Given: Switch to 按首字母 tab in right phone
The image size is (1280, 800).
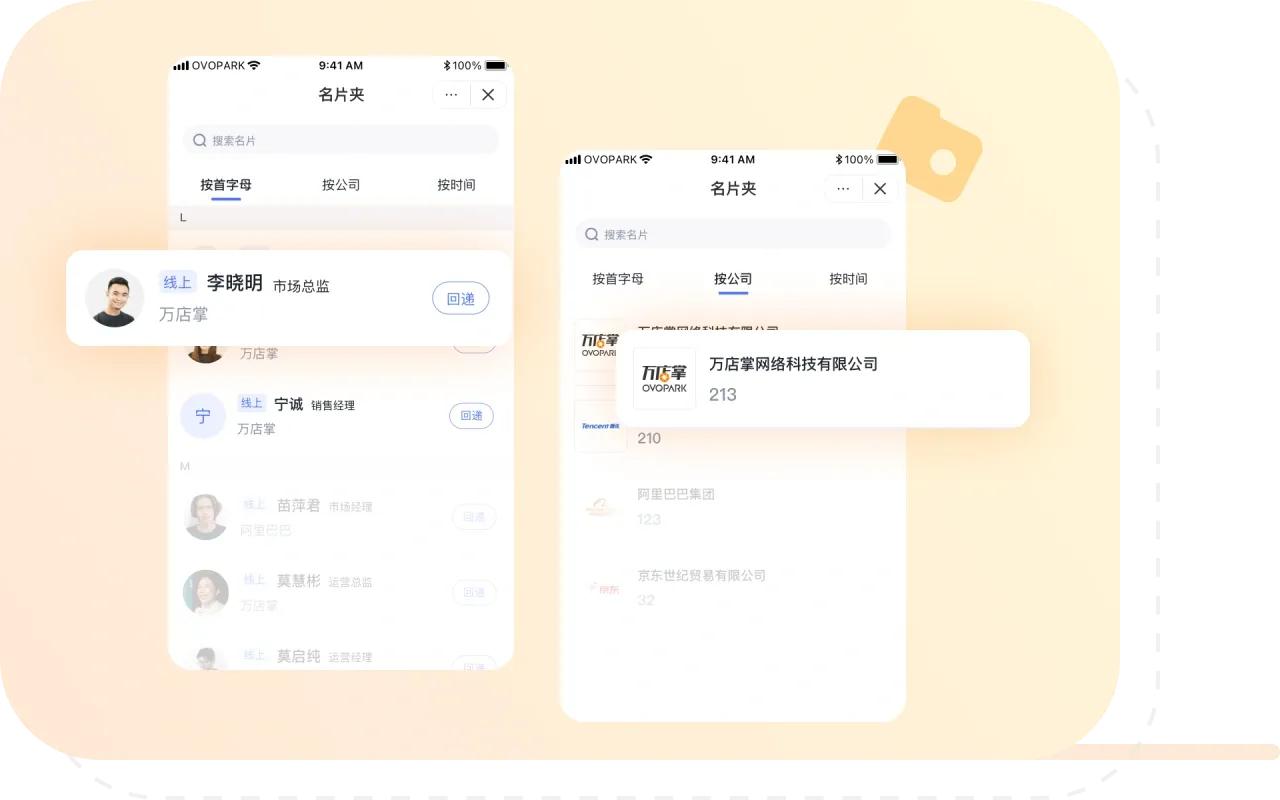Looking at the screenshot, I should point(618,279).
